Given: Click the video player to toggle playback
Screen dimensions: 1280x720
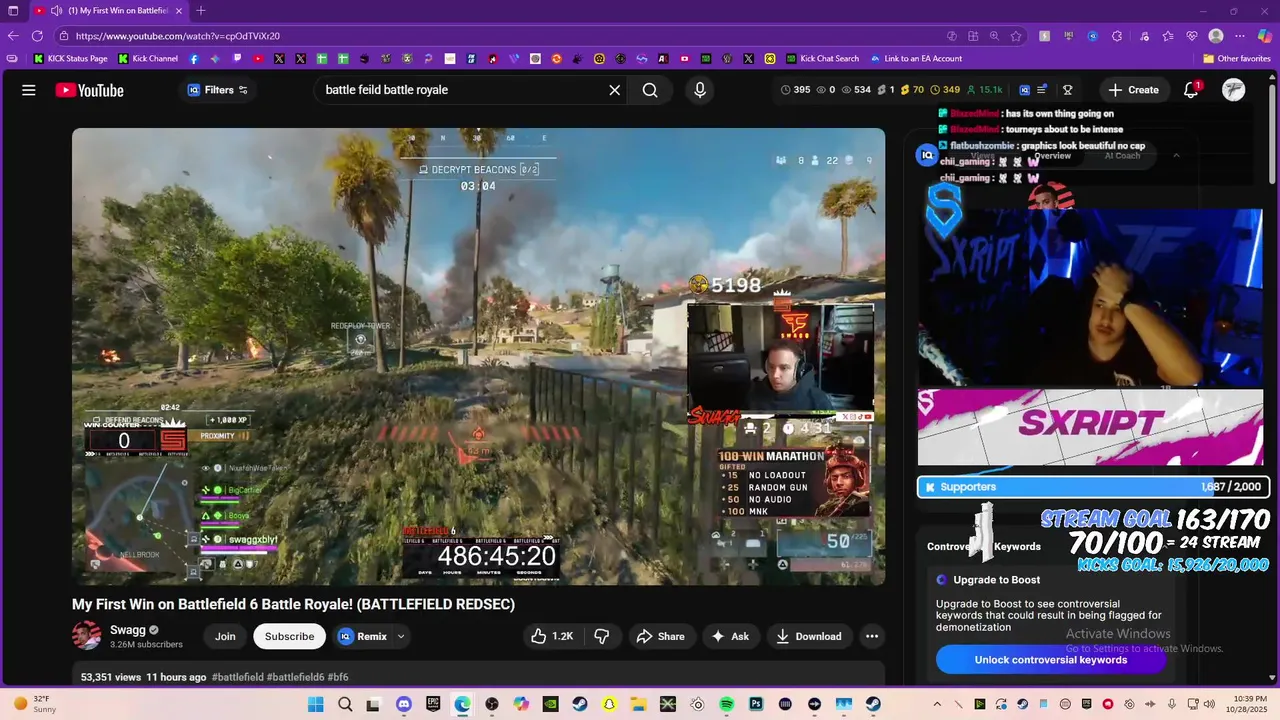Looking at the screenshot, I should pyautogui.click(x=478, y=356).
